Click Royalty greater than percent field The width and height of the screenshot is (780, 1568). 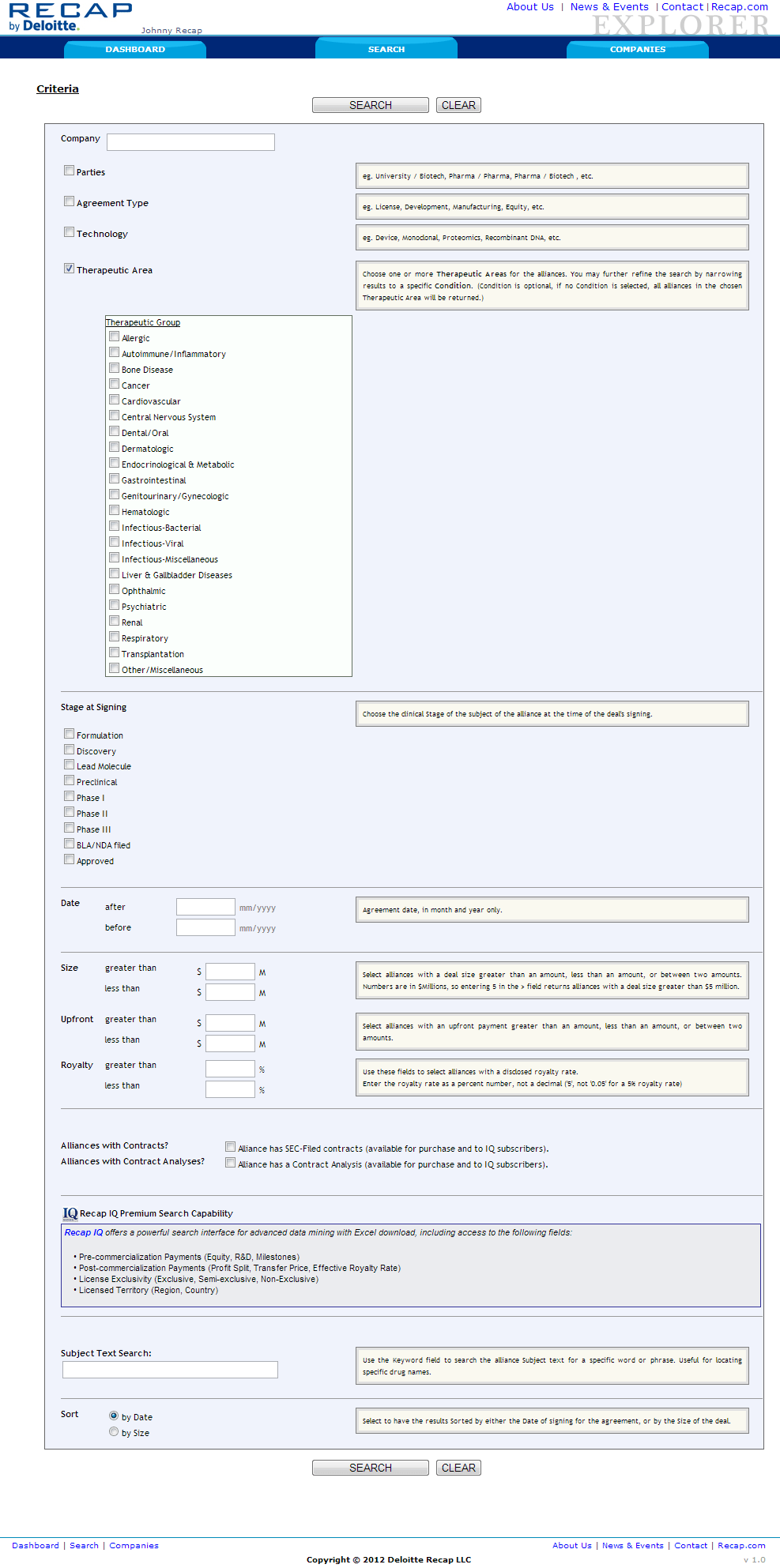[230, 1069]
